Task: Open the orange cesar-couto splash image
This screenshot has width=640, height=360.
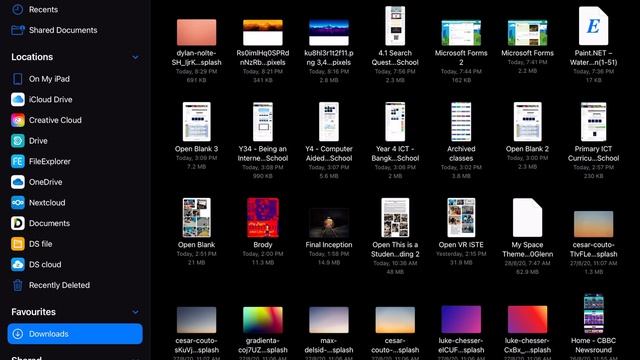Action: tap(395, 320)
